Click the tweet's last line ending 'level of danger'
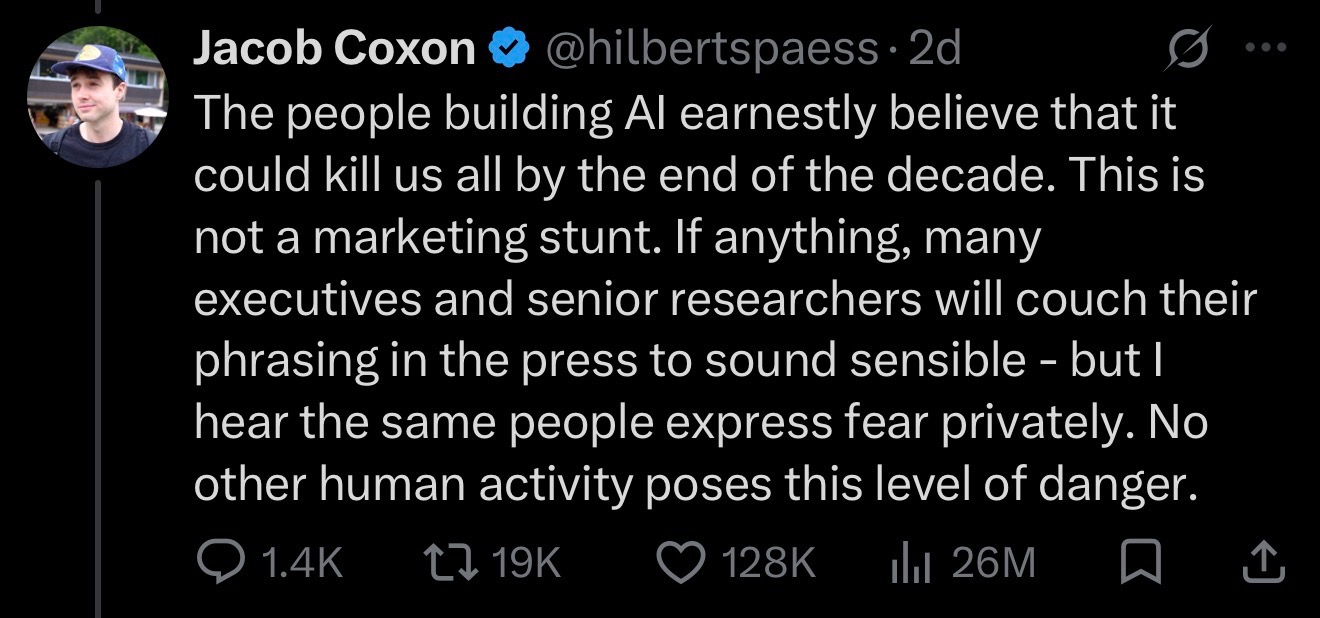 pos(695,485)
